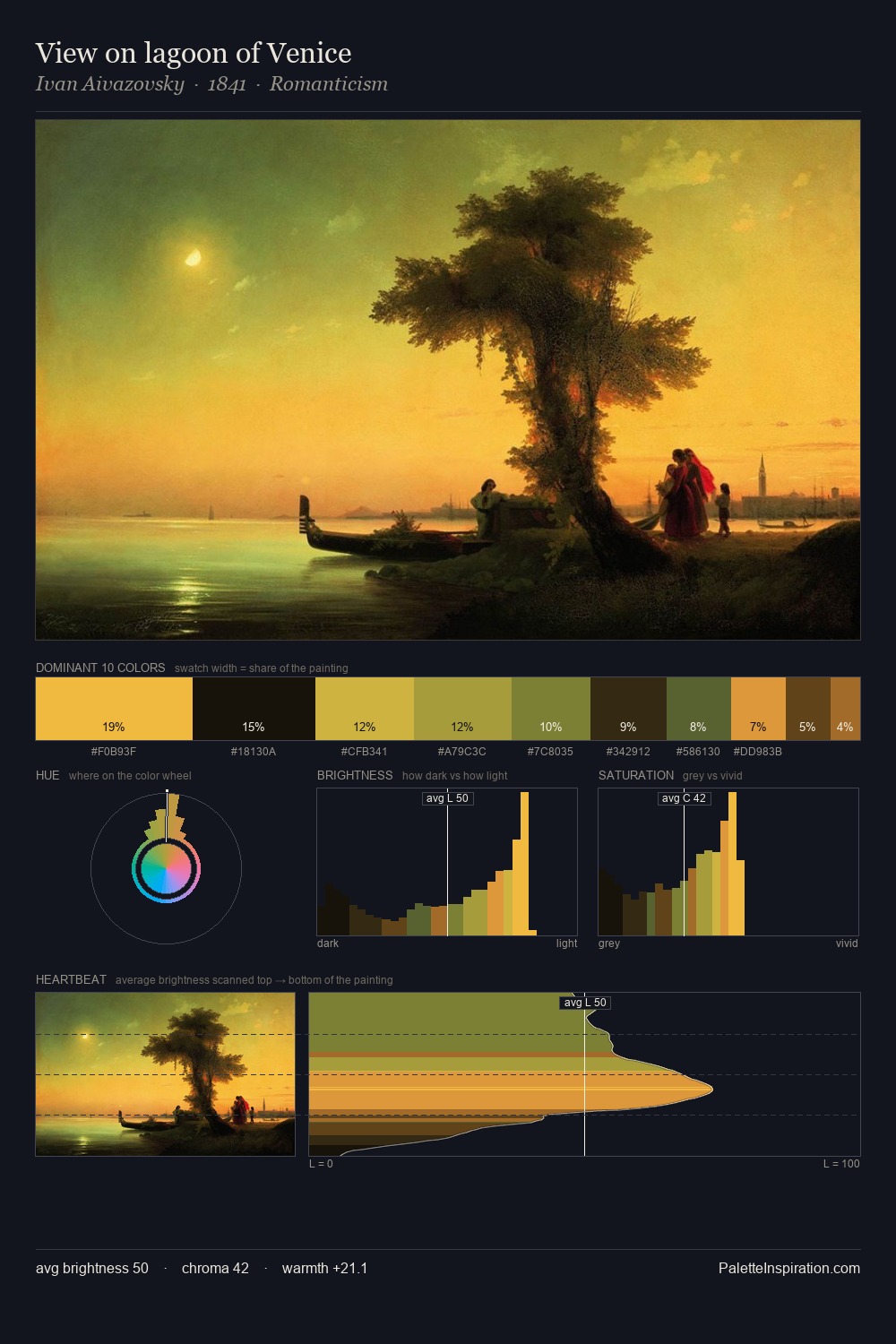Click hex code #CFB341 text

click(x=365, y=751)
